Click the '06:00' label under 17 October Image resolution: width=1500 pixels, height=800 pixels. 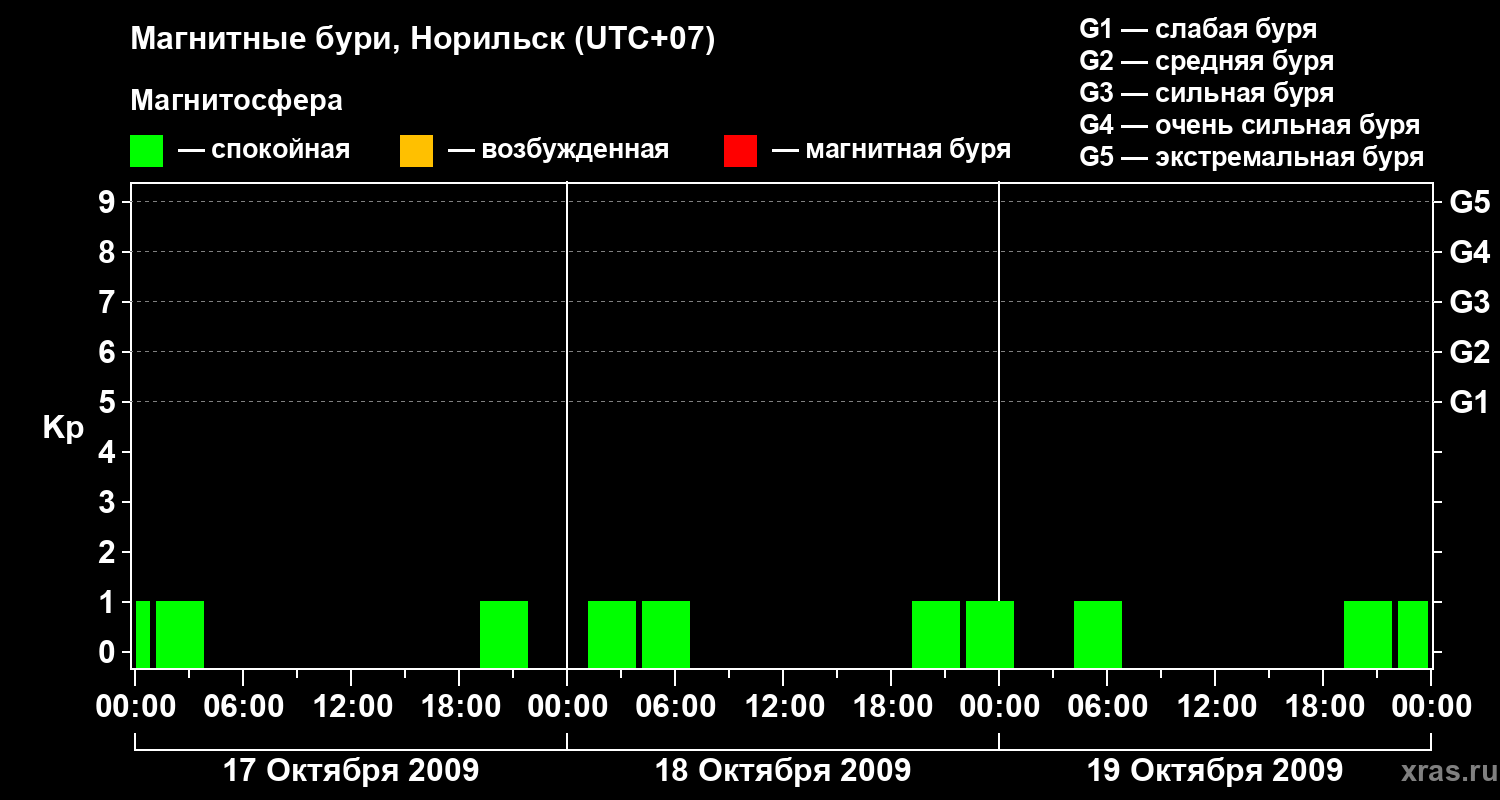click(243, 707)
